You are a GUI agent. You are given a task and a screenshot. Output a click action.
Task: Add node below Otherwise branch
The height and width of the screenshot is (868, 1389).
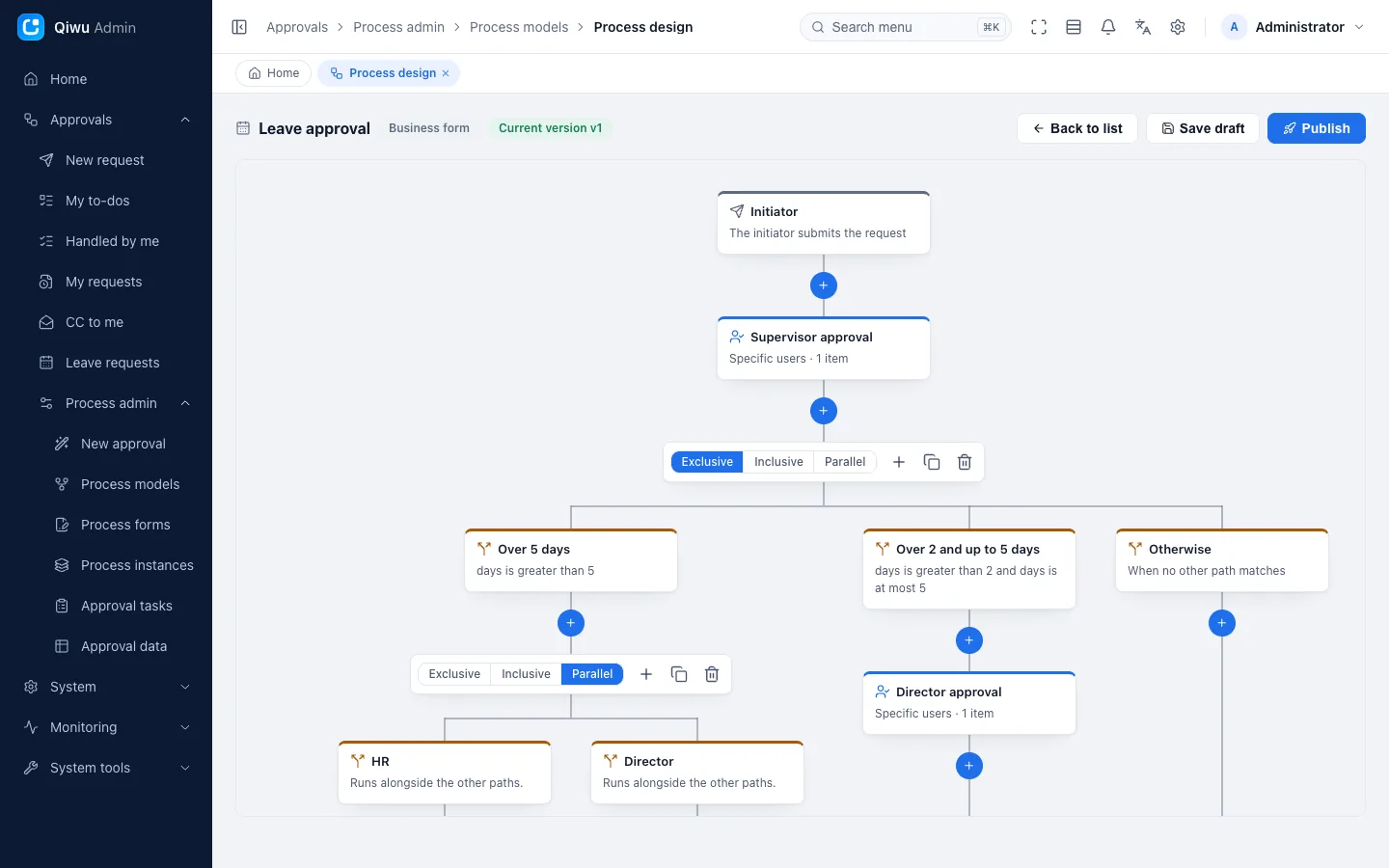coord(1222,623)
